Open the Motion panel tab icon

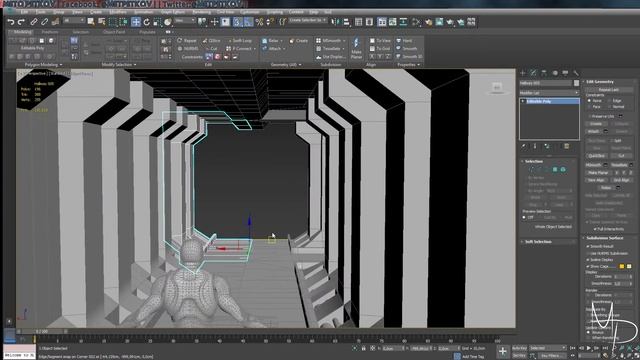[x=555, y=73]
